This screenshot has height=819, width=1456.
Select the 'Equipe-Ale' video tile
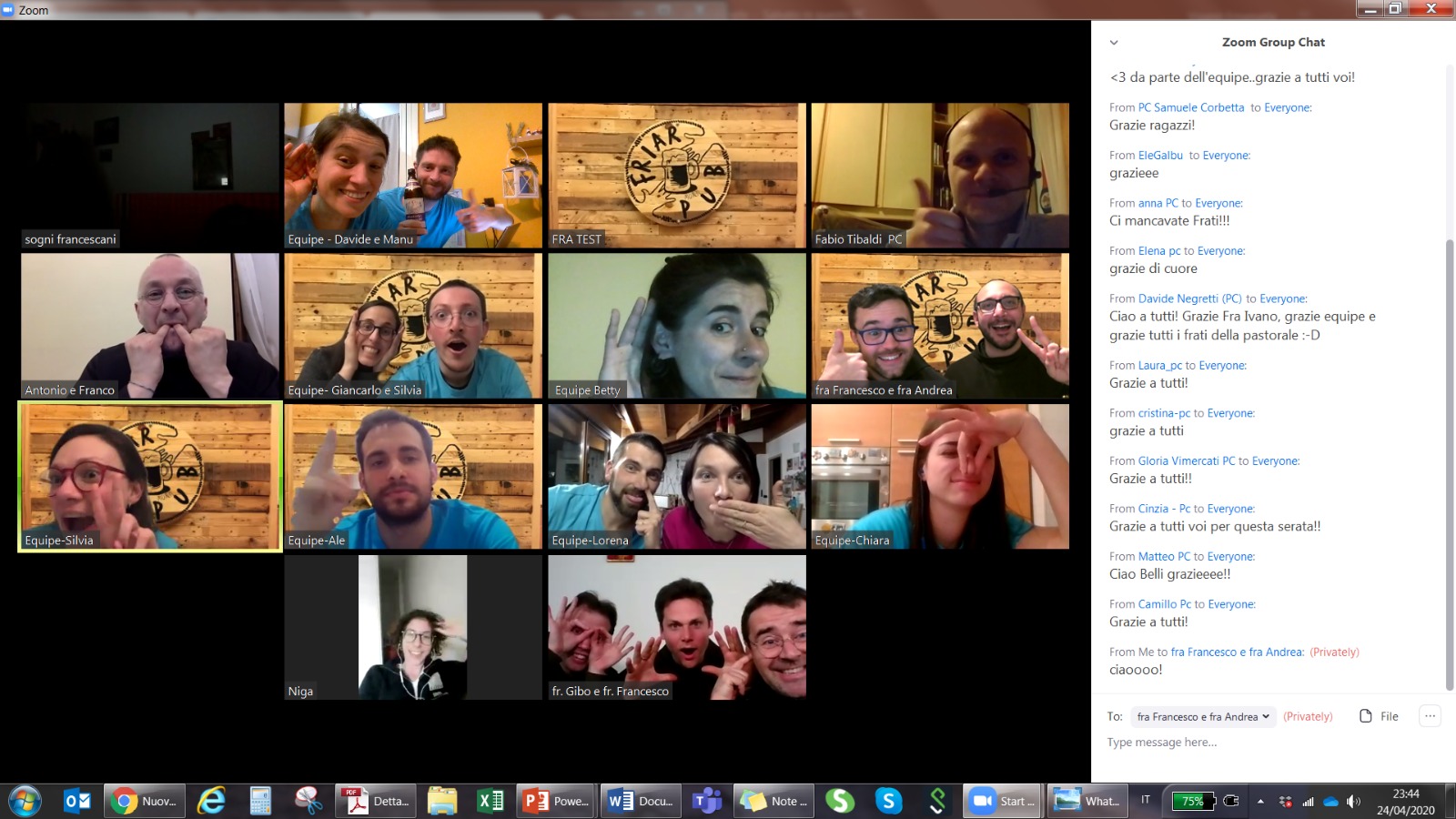tap(413, 477)
